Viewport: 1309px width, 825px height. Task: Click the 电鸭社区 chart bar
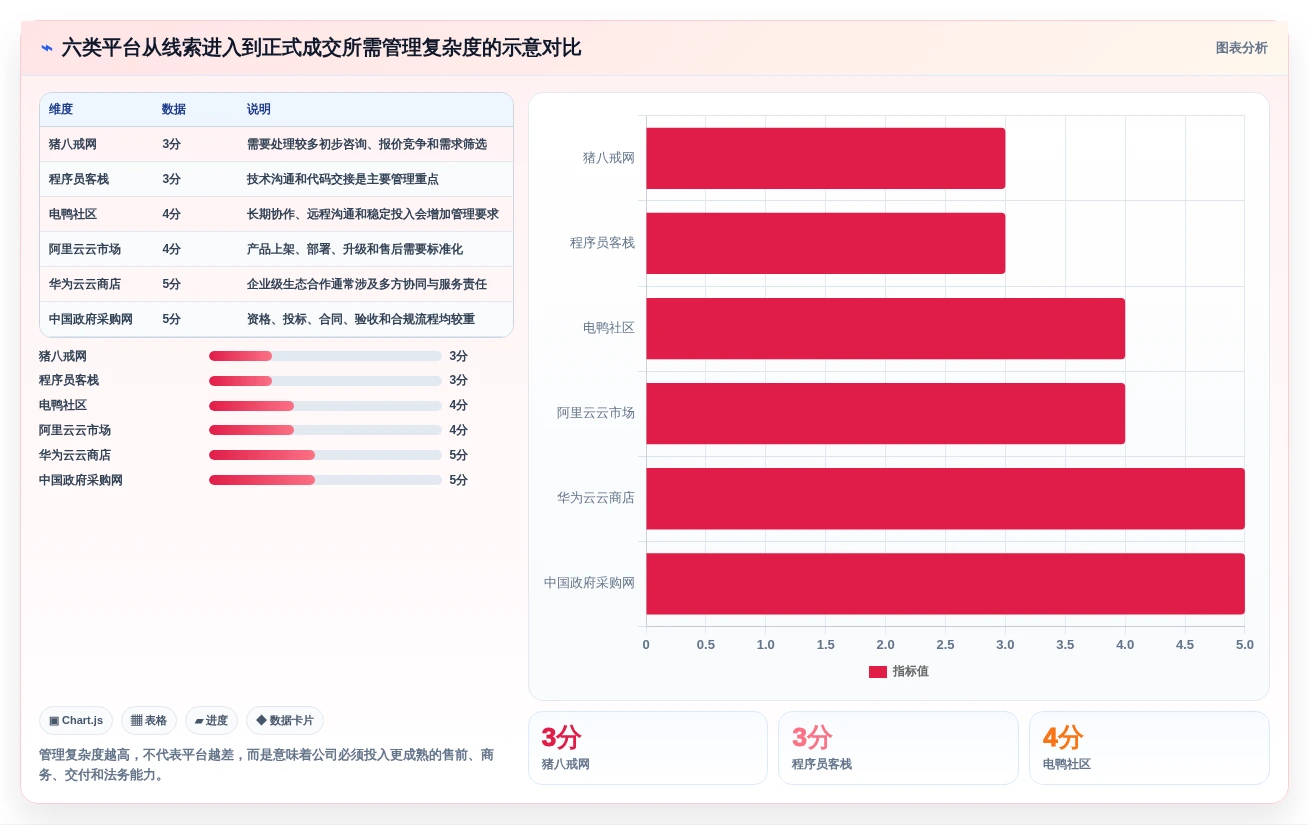tap(885, 328)
